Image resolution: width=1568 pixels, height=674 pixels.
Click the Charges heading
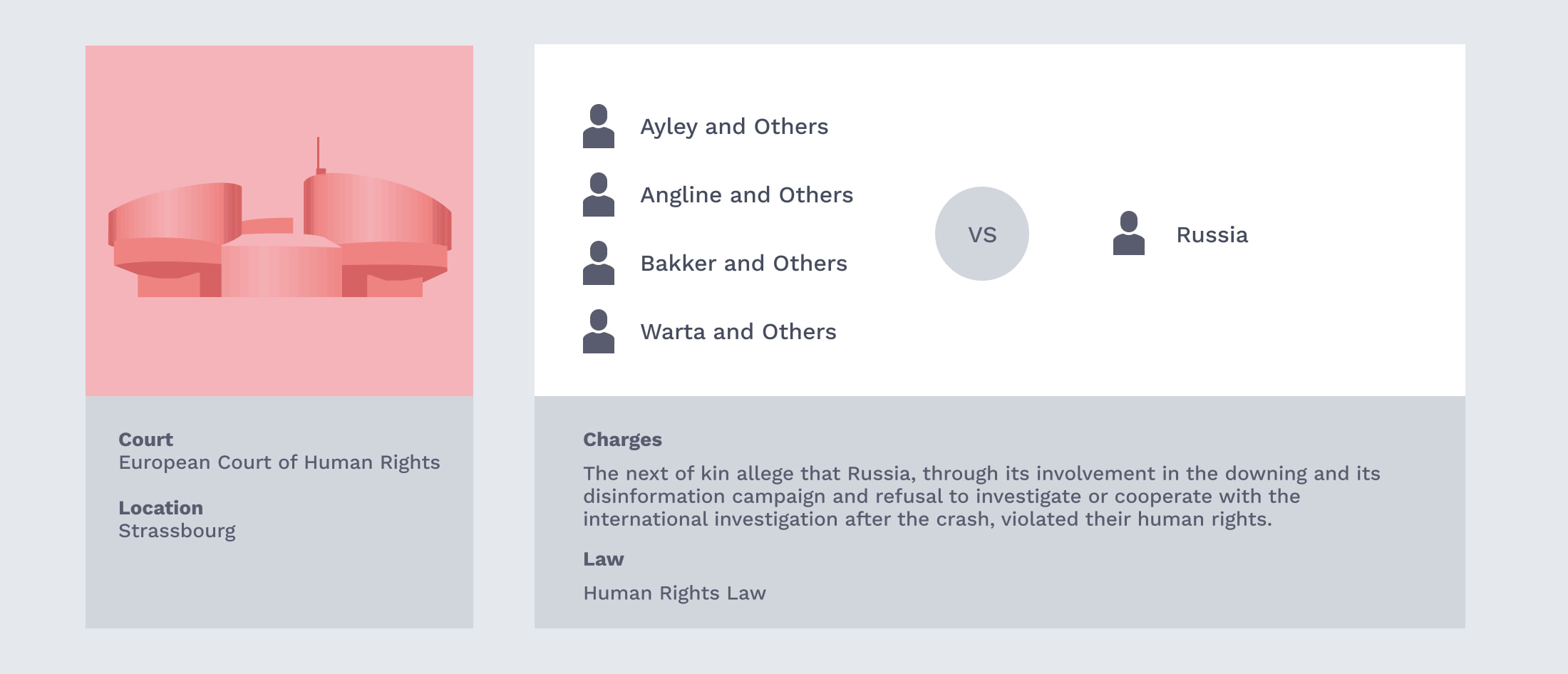pyautogui.click(x=622, y=440)
